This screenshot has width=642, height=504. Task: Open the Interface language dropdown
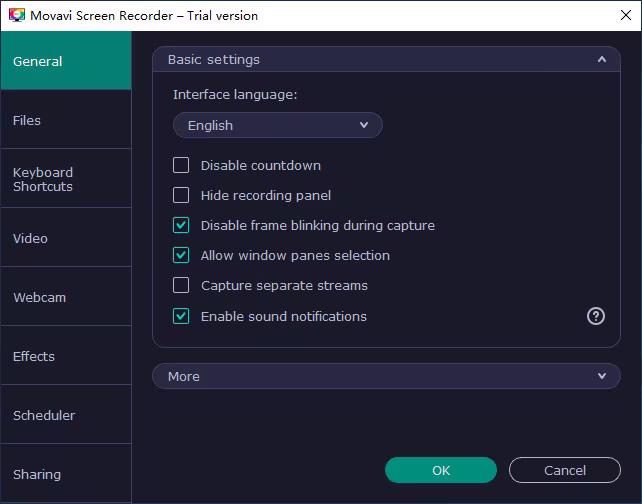coord(278,125)
